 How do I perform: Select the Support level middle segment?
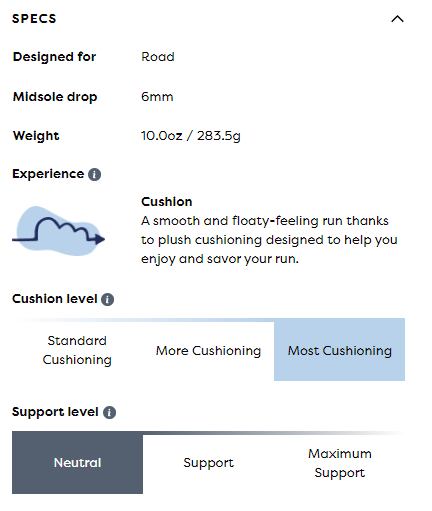click(208, 463)
